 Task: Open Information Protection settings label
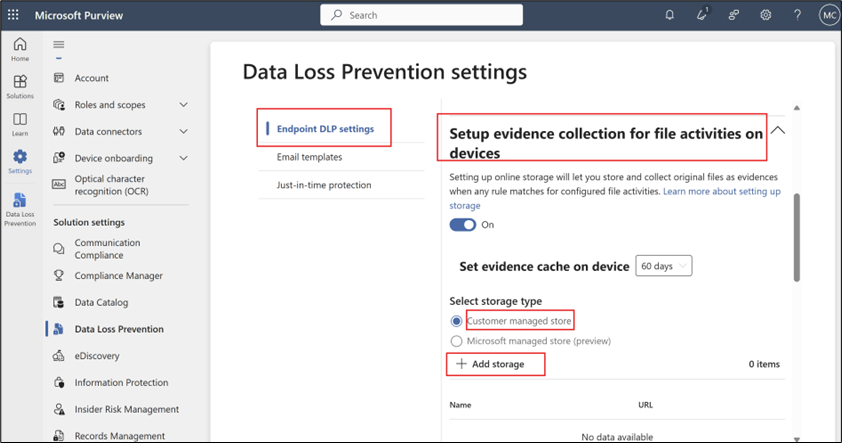121,382
